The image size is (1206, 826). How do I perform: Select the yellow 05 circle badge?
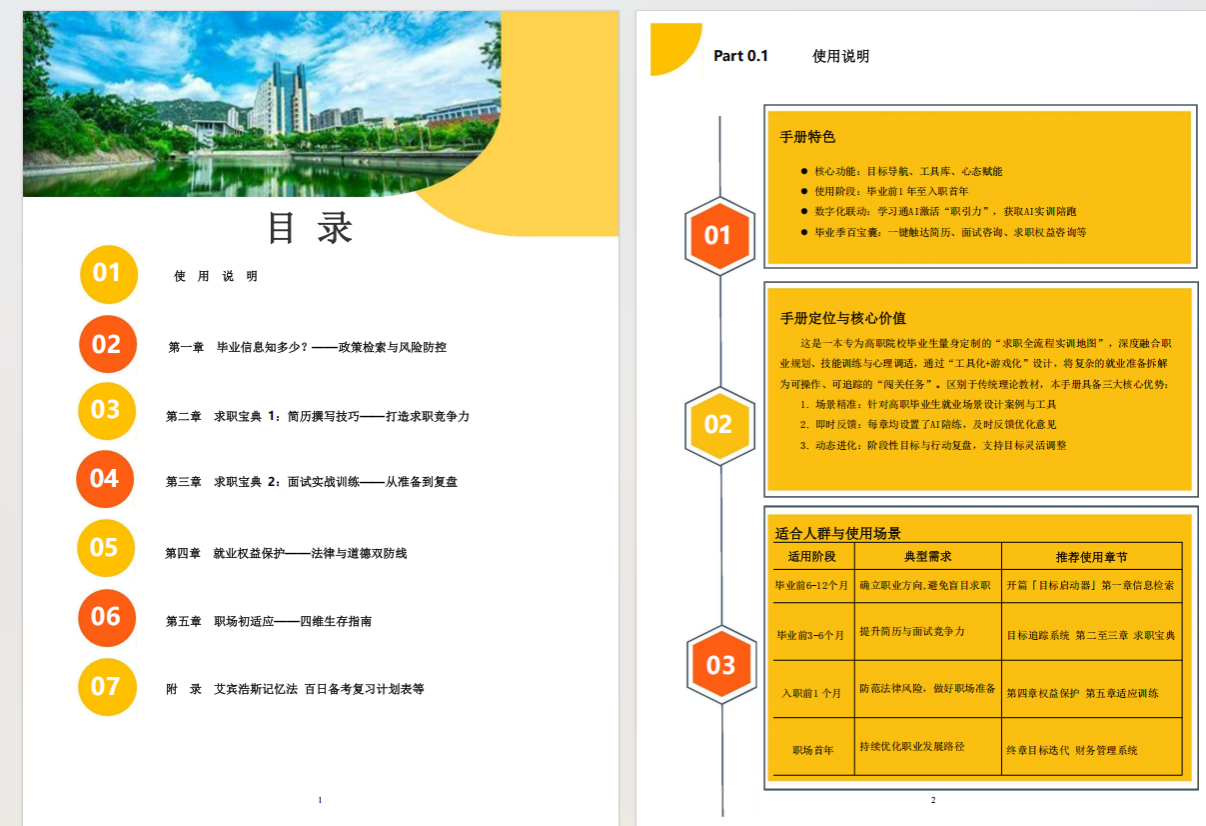pyautogui.click(x=105, y=548)
